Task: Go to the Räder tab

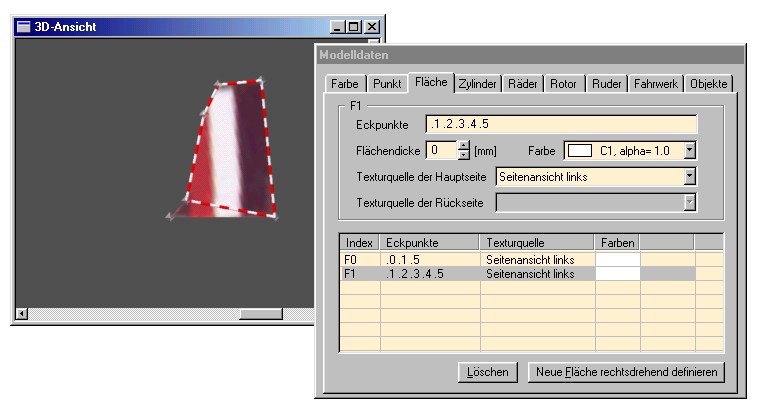Action: click(x=523, y=85)
